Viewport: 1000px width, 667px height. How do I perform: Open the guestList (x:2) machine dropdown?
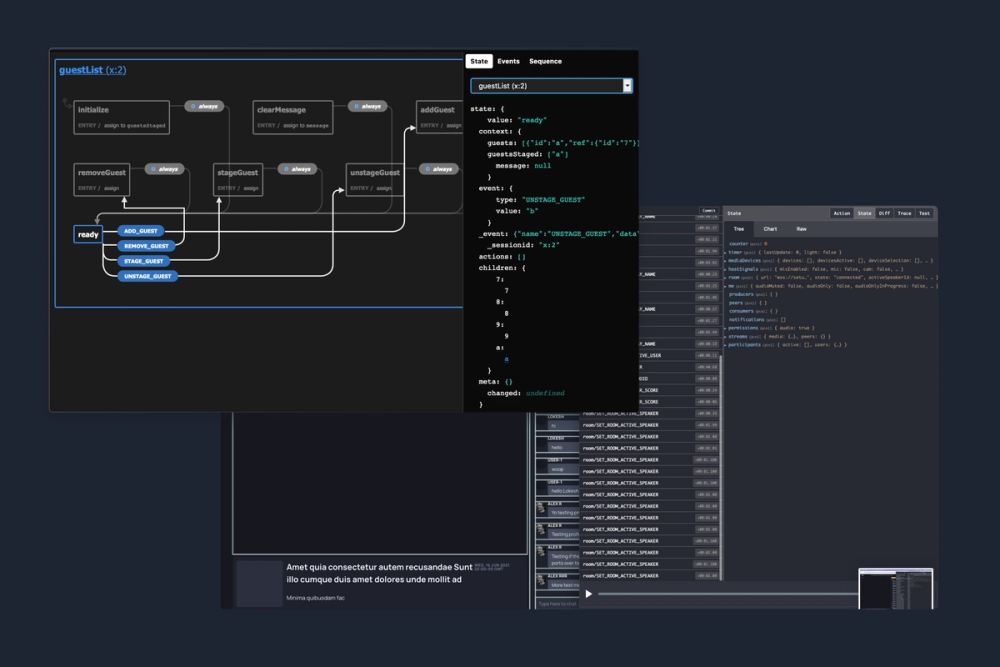[x=551, y=86]
